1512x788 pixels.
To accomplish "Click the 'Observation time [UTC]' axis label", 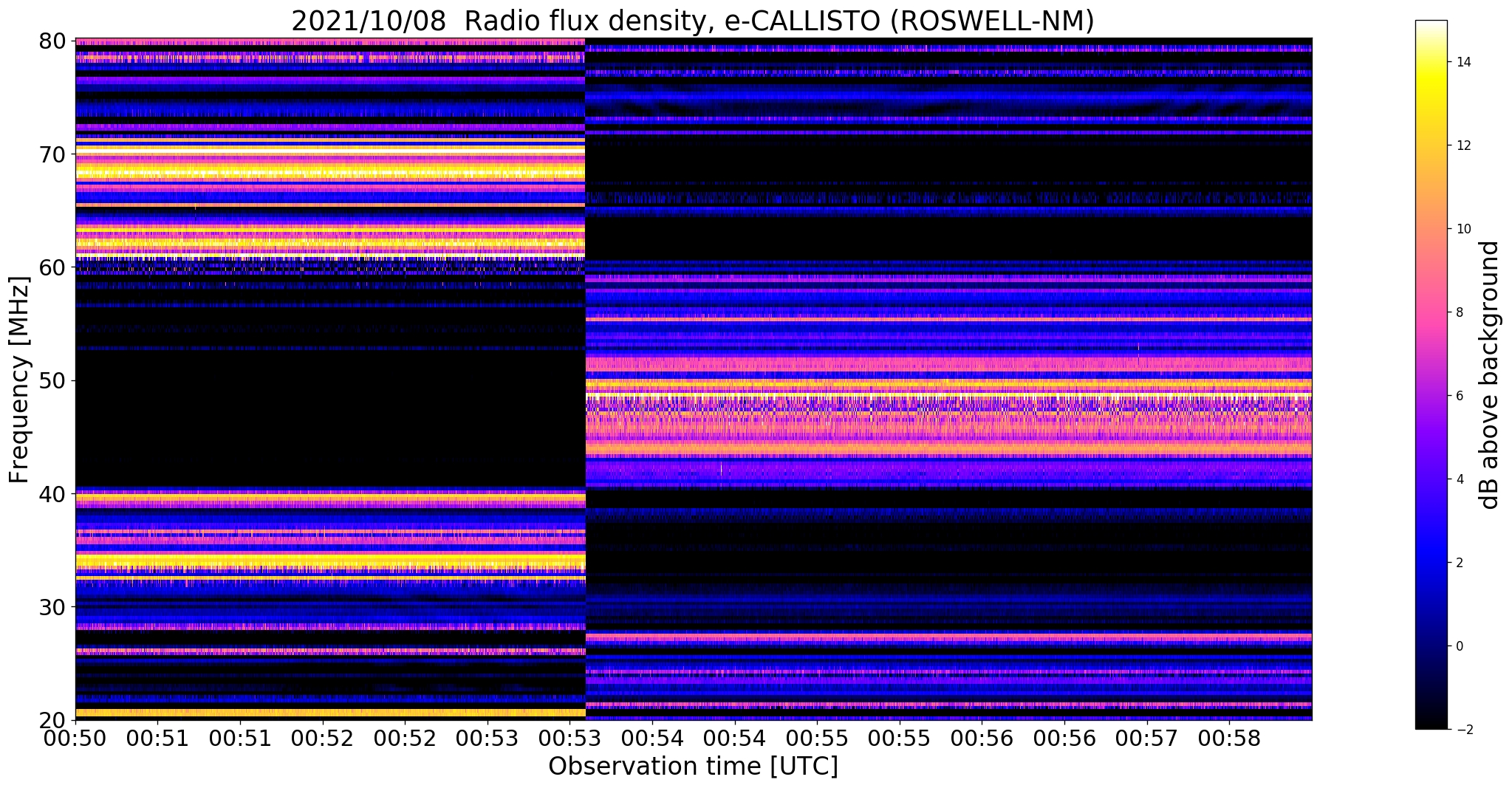I will click(x=693, y=767).
